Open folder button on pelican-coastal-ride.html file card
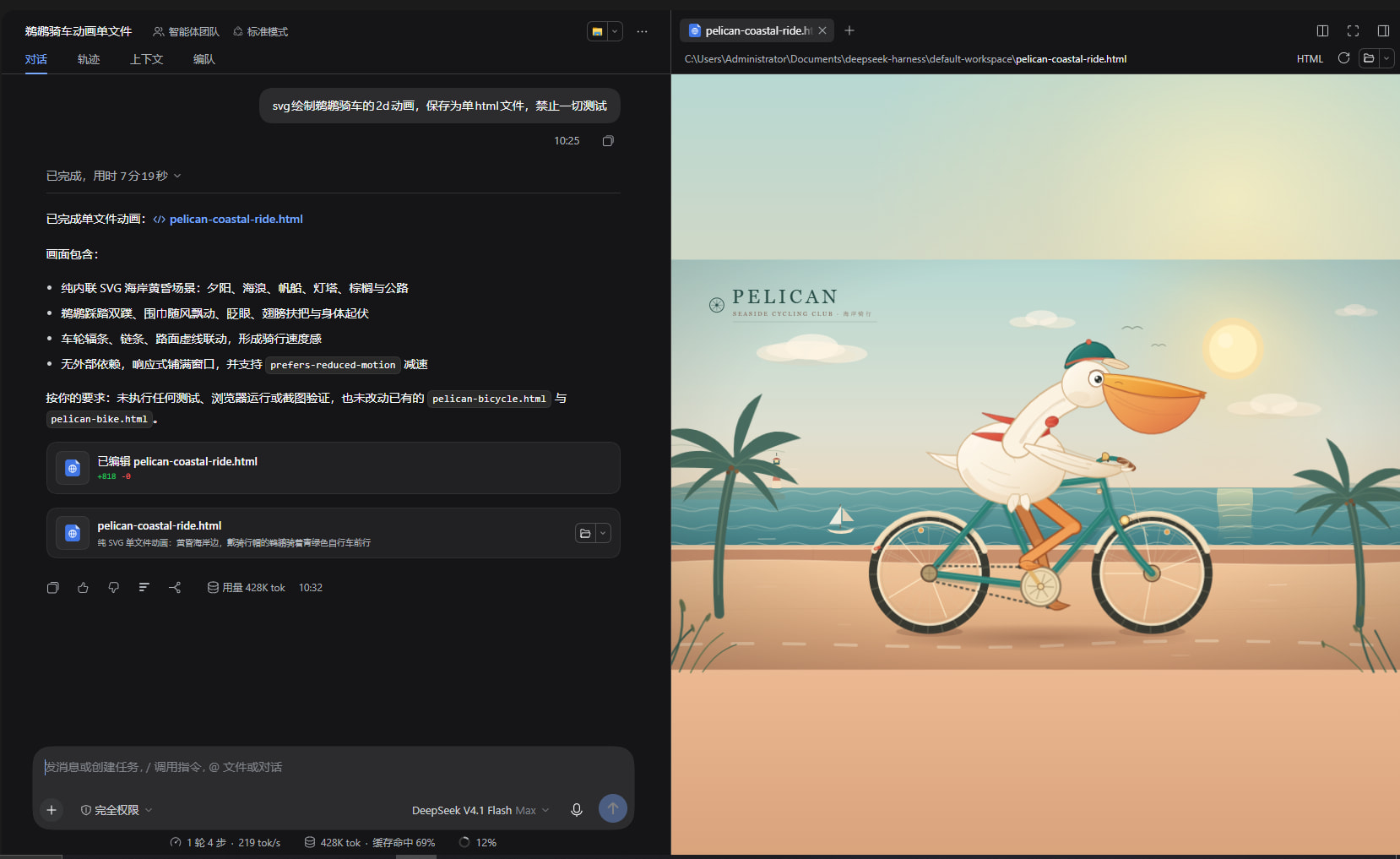 click(x=585, y=533)
